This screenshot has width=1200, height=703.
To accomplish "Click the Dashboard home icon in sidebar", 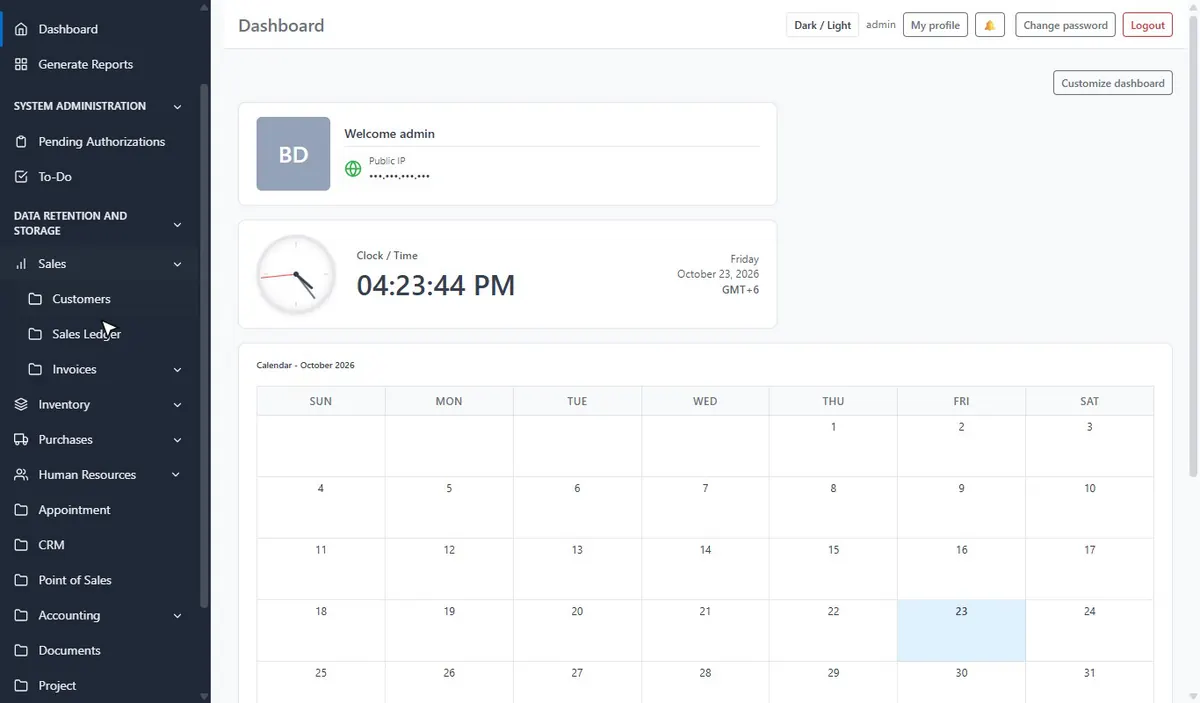I will point(21,29).
